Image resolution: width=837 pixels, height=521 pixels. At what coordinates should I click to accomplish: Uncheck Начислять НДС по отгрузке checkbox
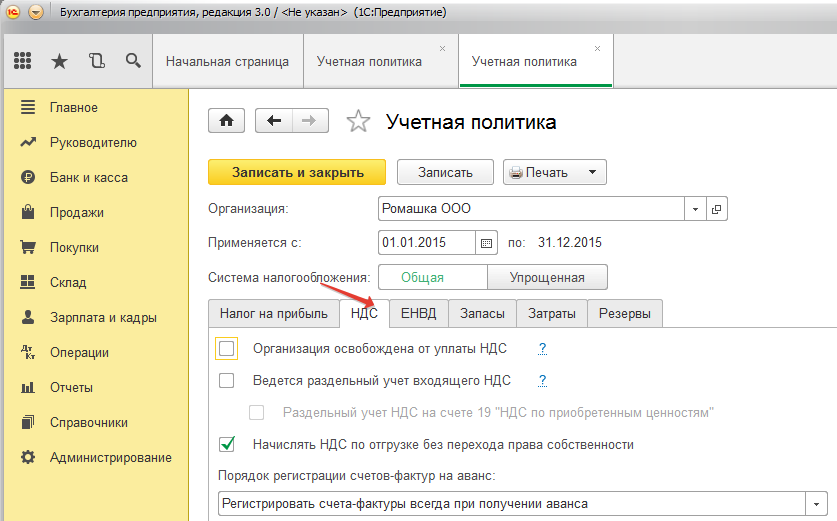[x=227, y=444]
